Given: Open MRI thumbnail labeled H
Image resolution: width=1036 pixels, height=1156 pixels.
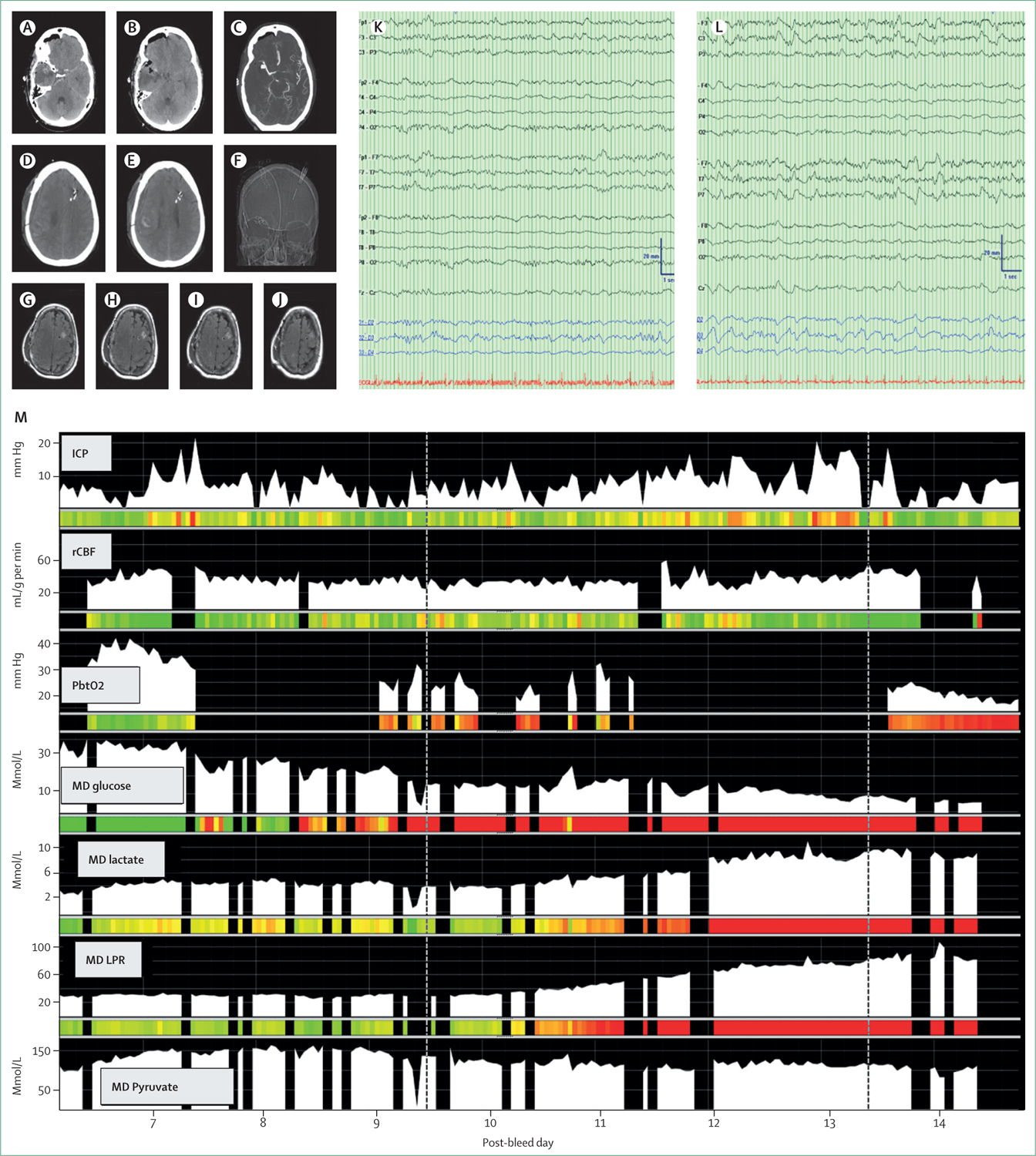Looking at the screenshot, I should (132, 336).
